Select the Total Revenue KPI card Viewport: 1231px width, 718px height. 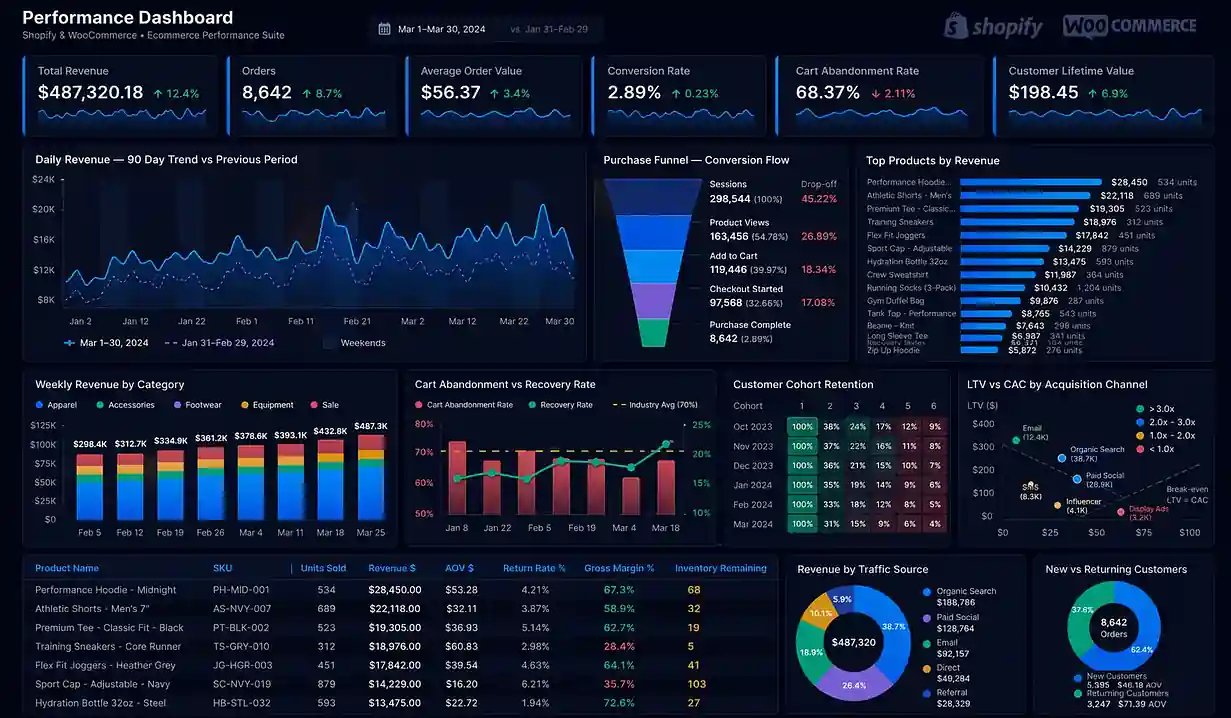tap(120, 95)
